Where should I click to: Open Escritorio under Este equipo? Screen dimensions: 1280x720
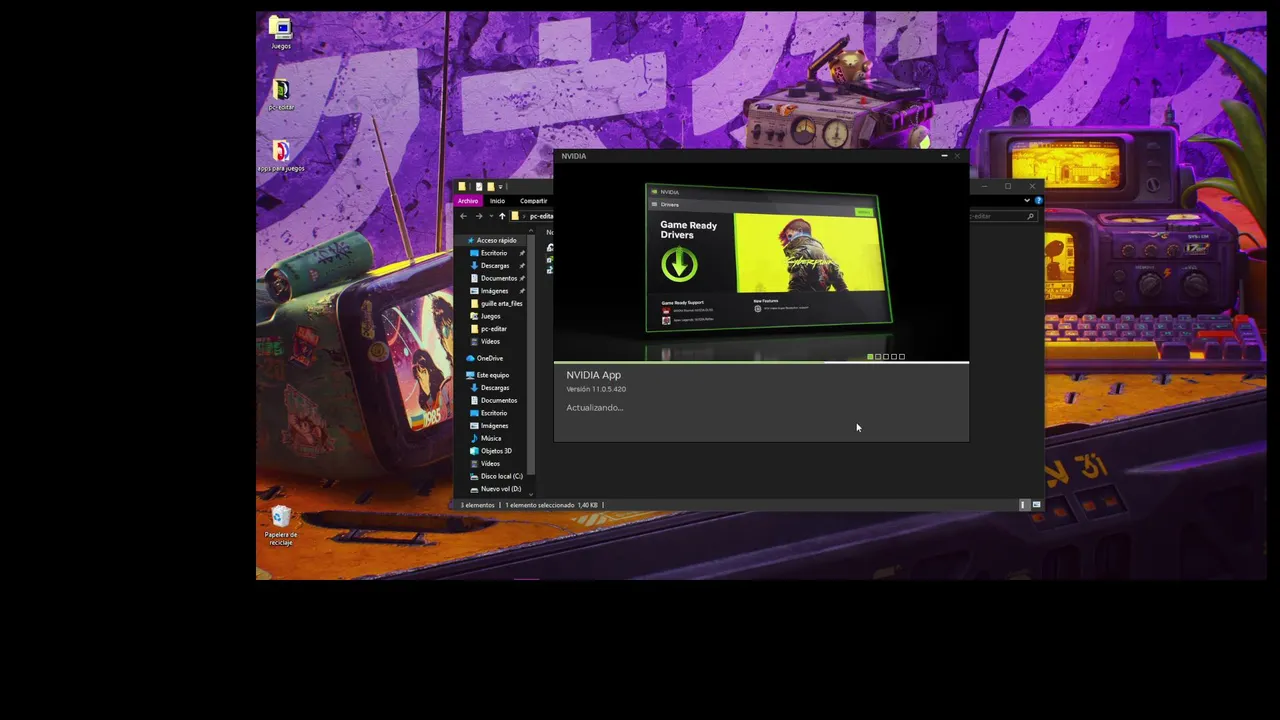(494, 413)
